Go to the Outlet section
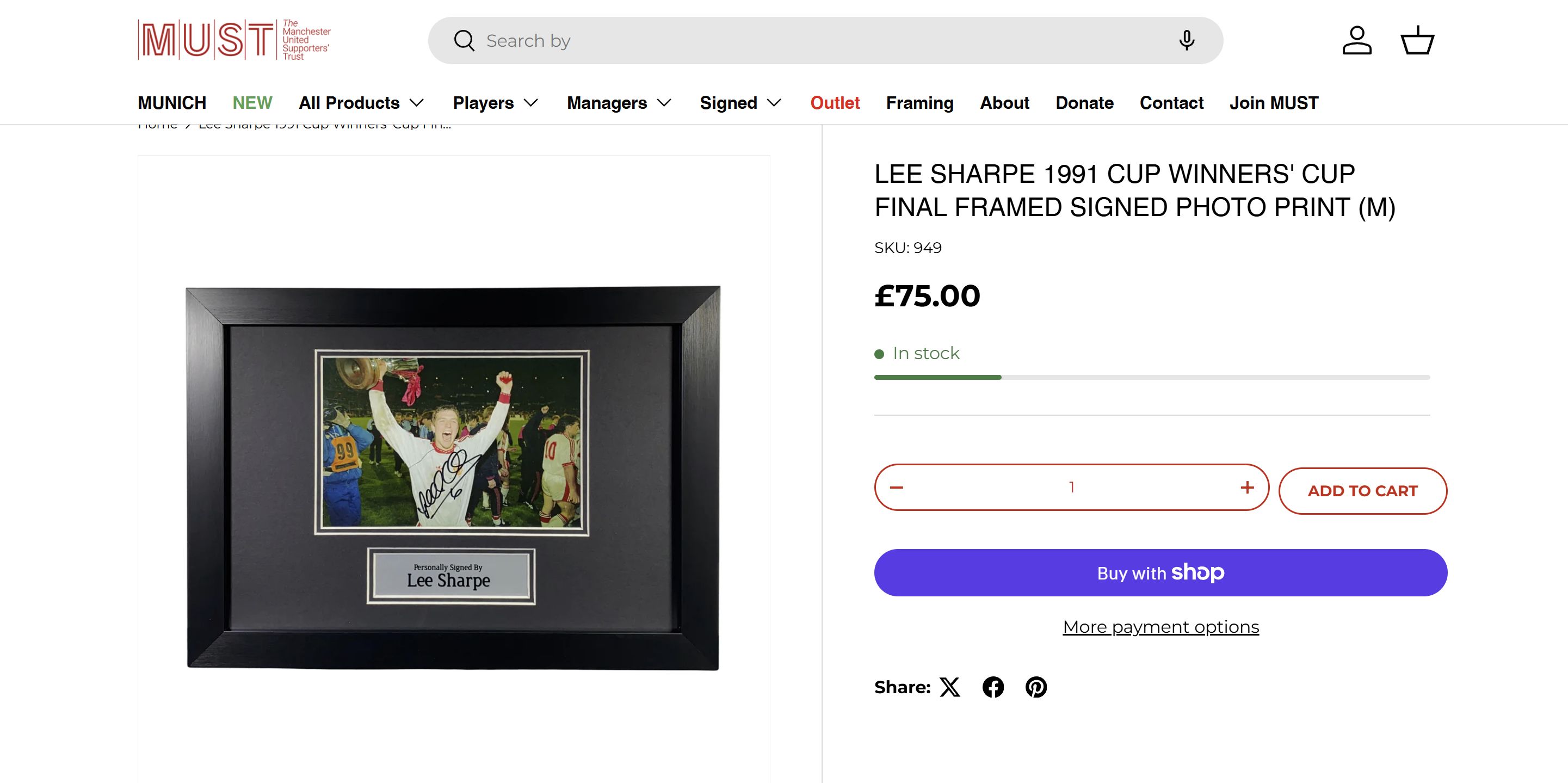Image resolution: width=1568 pixels, height=783 pixels. (x=835, y=103)
